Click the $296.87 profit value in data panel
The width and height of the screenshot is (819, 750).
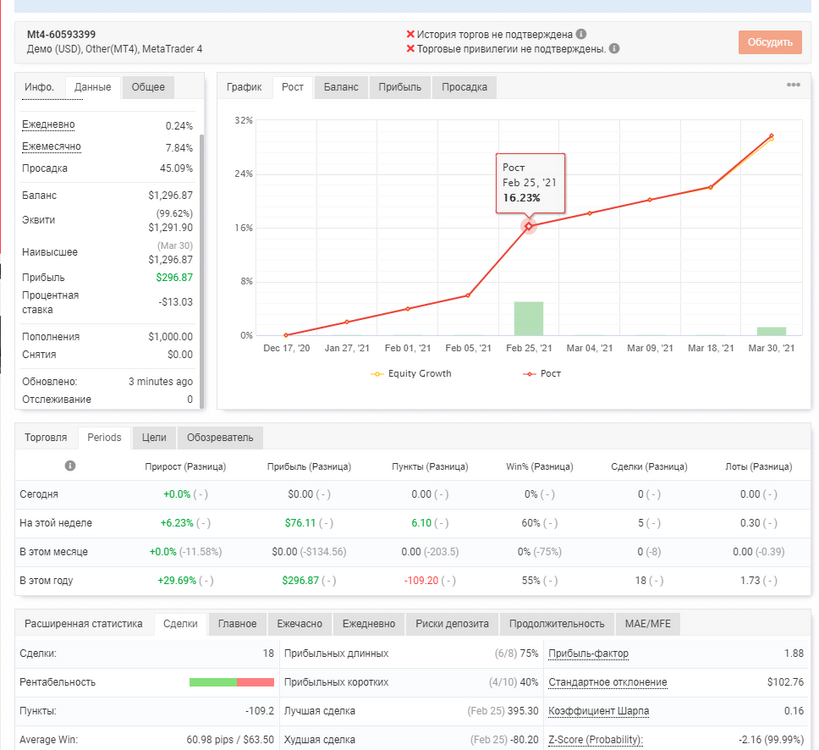pyautogui.click(x=174, y=277)
